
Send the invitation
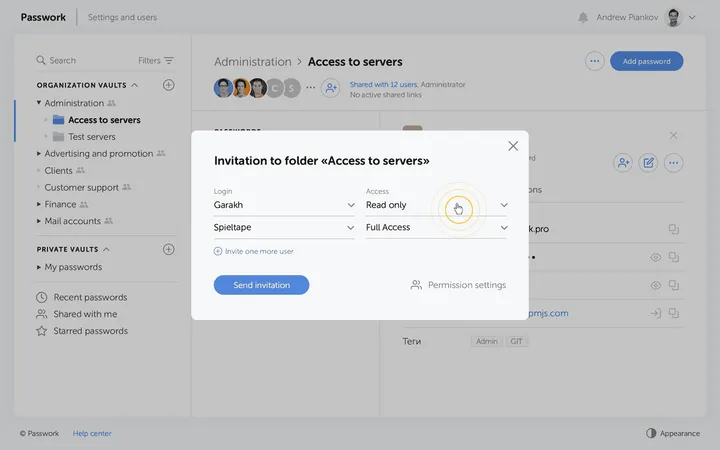tap(261, 285)
